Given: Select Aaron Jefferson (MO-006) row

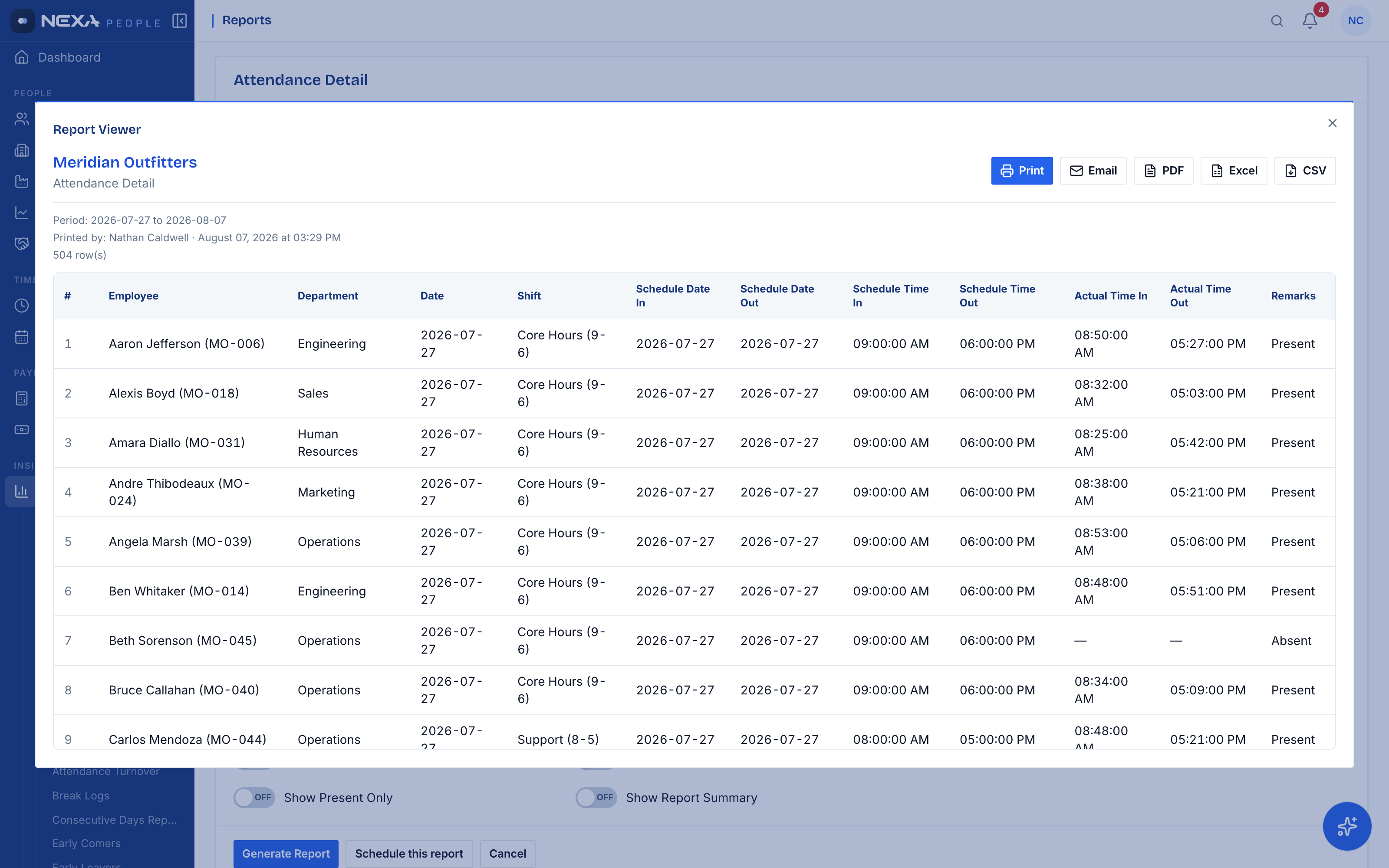Looking at the screenshot, I should tap(694, 343).
